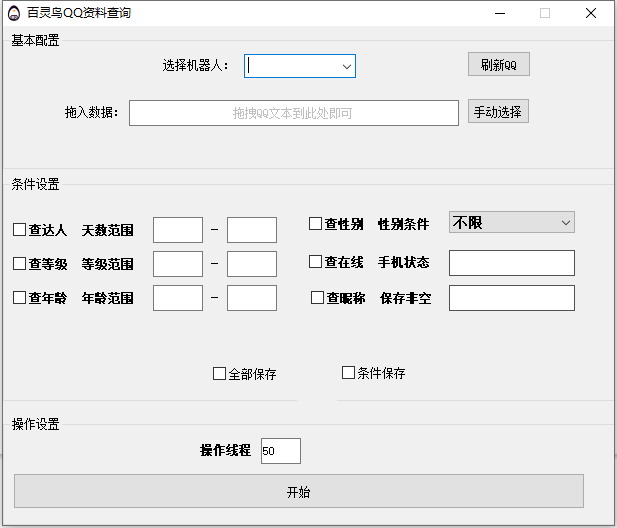This screenshot has width=617, height=528.
Task: Click the 操作线程 label
Action: (225, 450)
